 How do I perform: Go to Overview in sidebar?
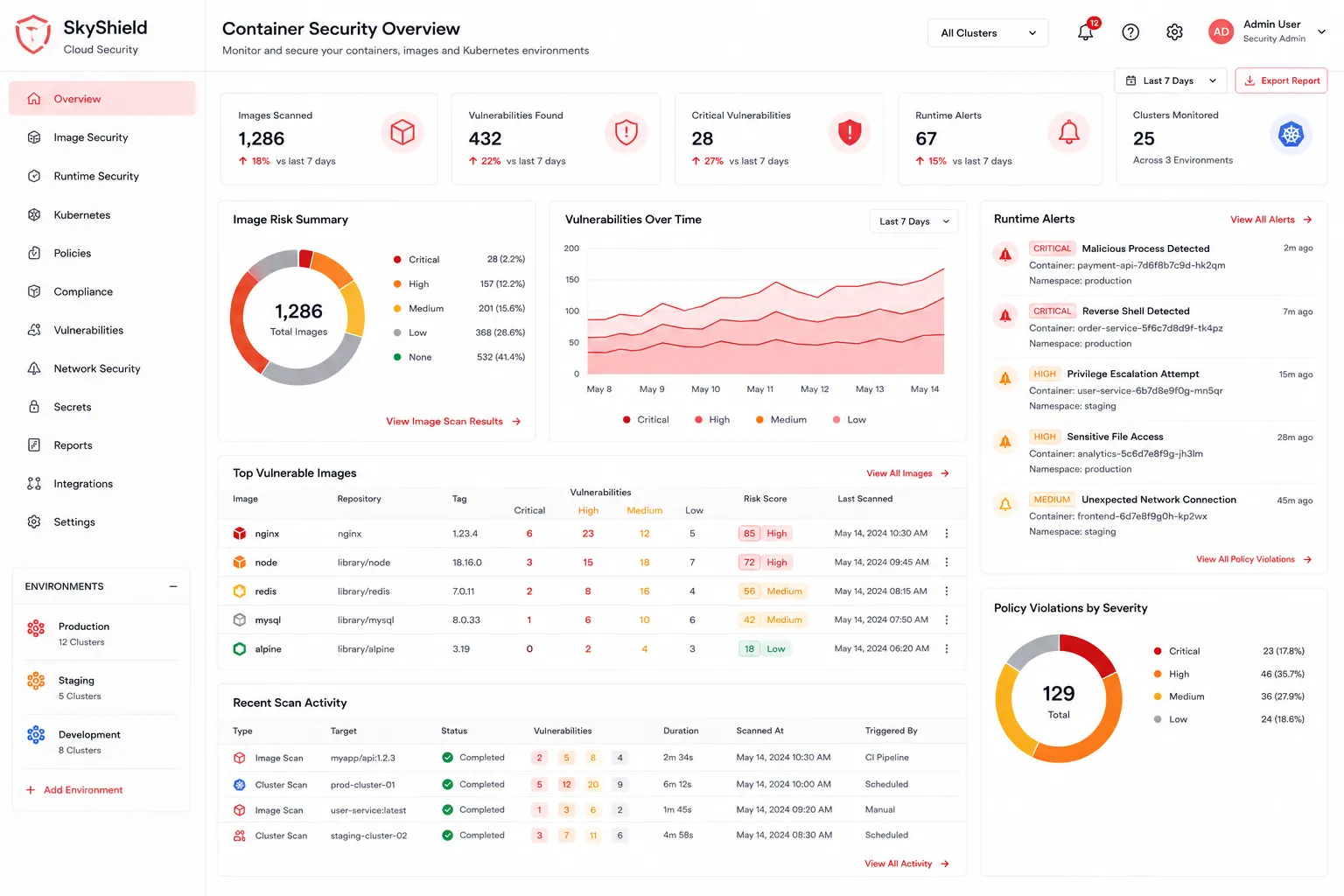tap(102, 99)
